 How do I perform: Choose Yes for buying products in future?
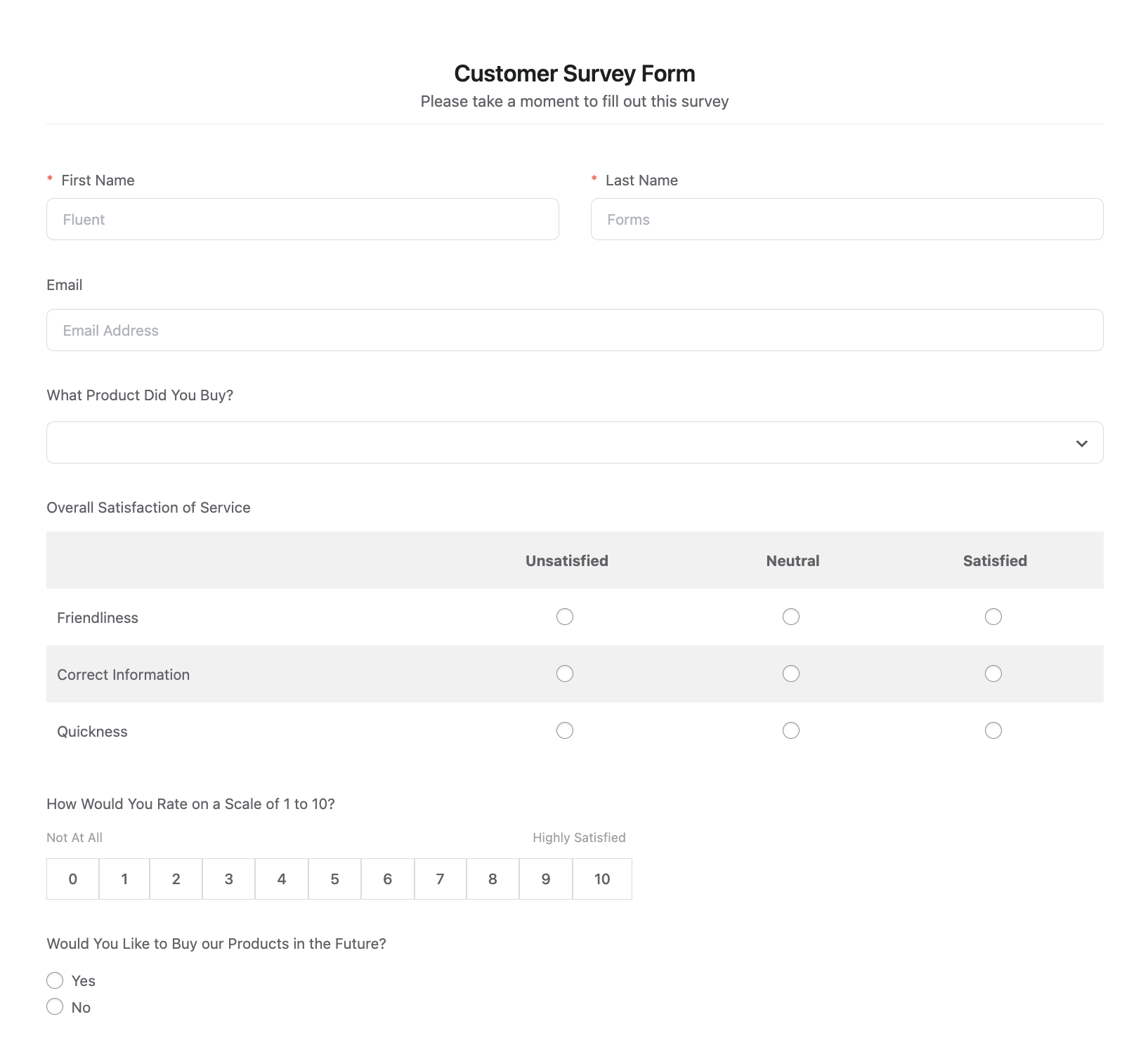55,980
